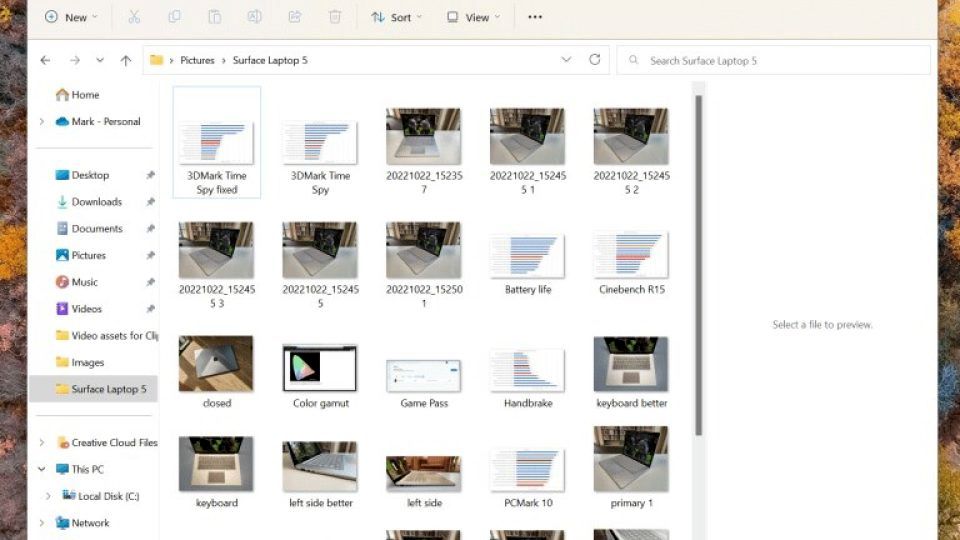Click the Paste clipboard icon
The image size is (960, 540).
click(214, 17)
